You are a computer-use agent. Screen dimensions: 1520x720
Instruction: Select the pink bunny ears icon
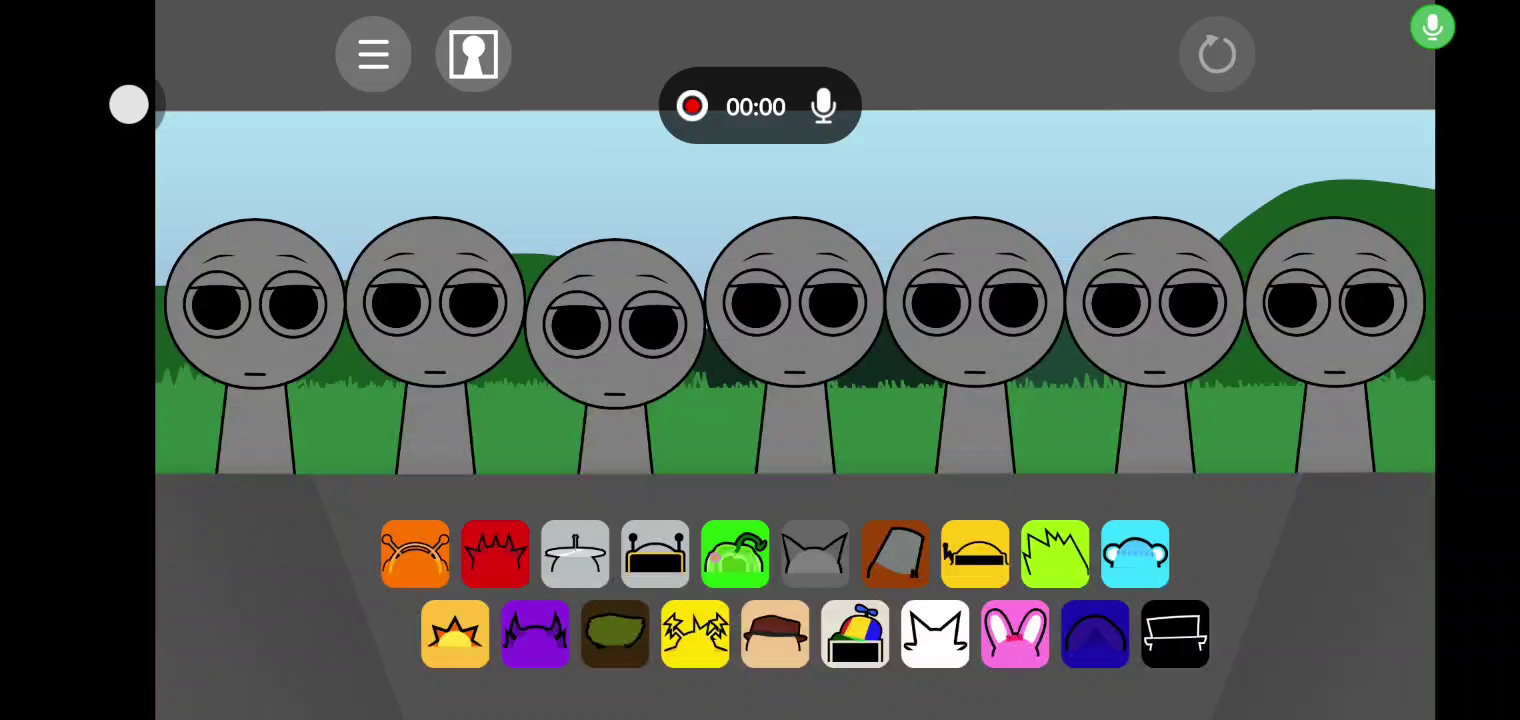[1015, 634]
